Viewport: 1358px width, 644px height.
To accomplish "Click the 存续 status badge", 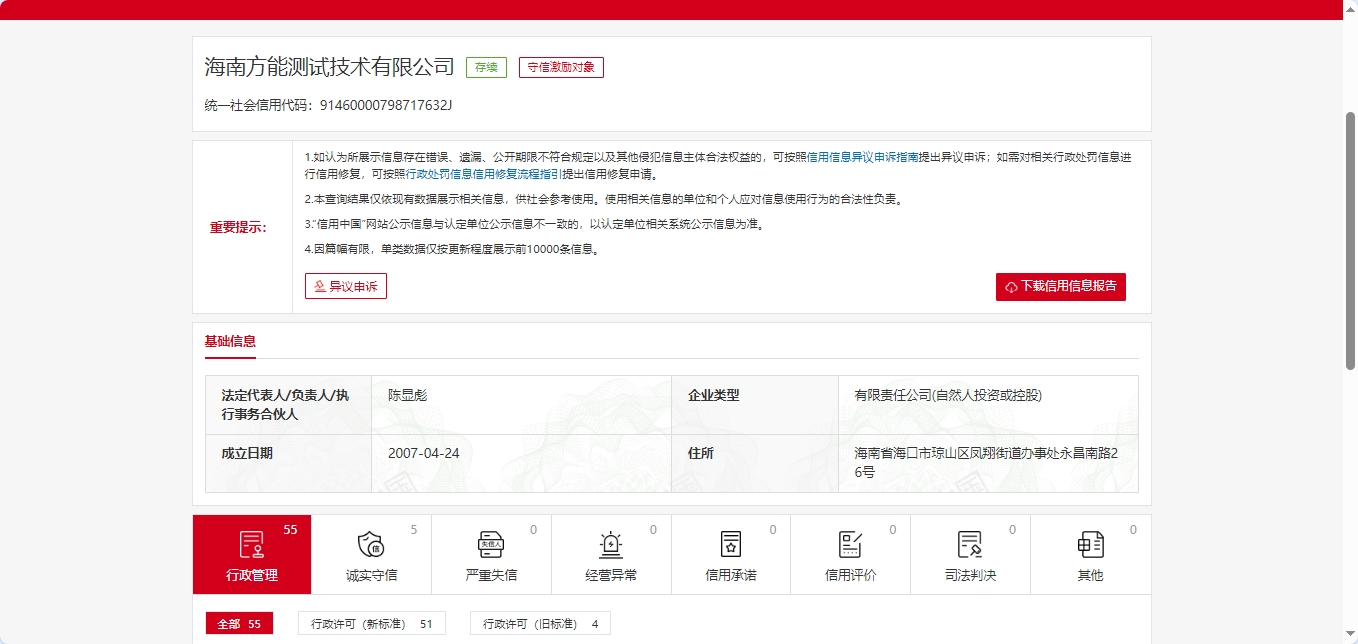I will coord(486,68).
